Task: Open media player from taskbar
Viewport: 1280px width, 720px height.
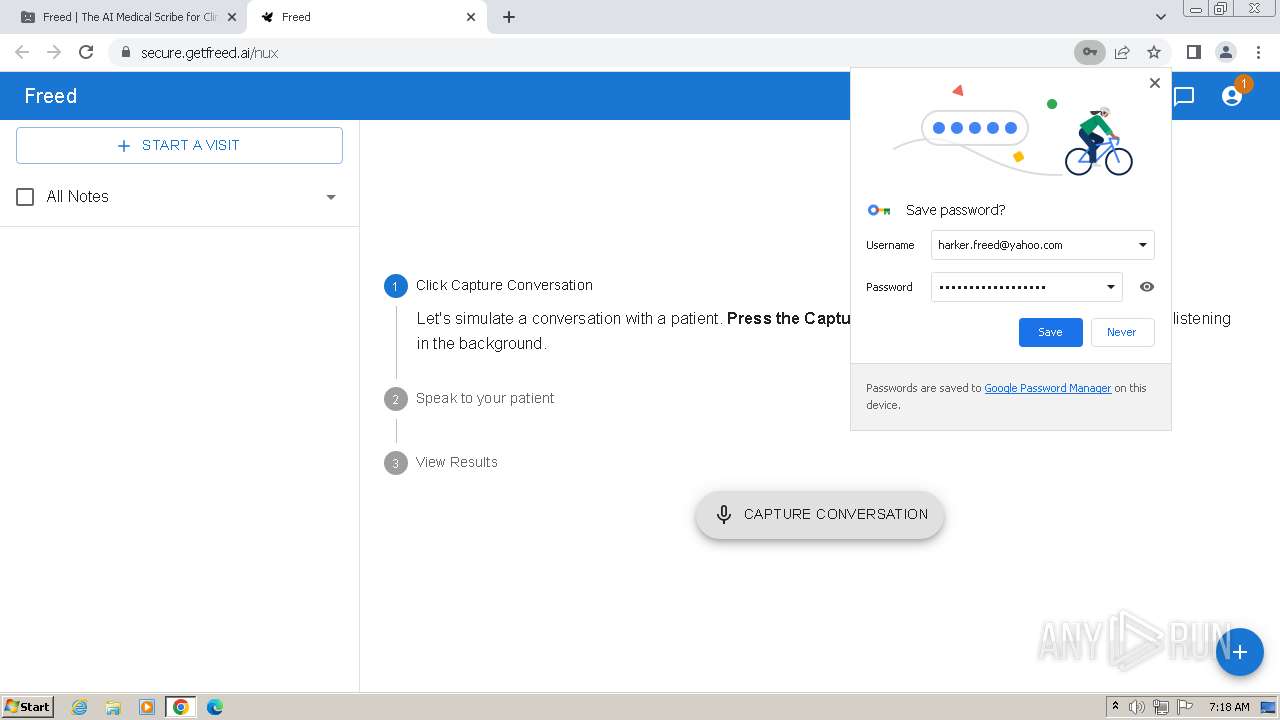Action: point(147,707)
